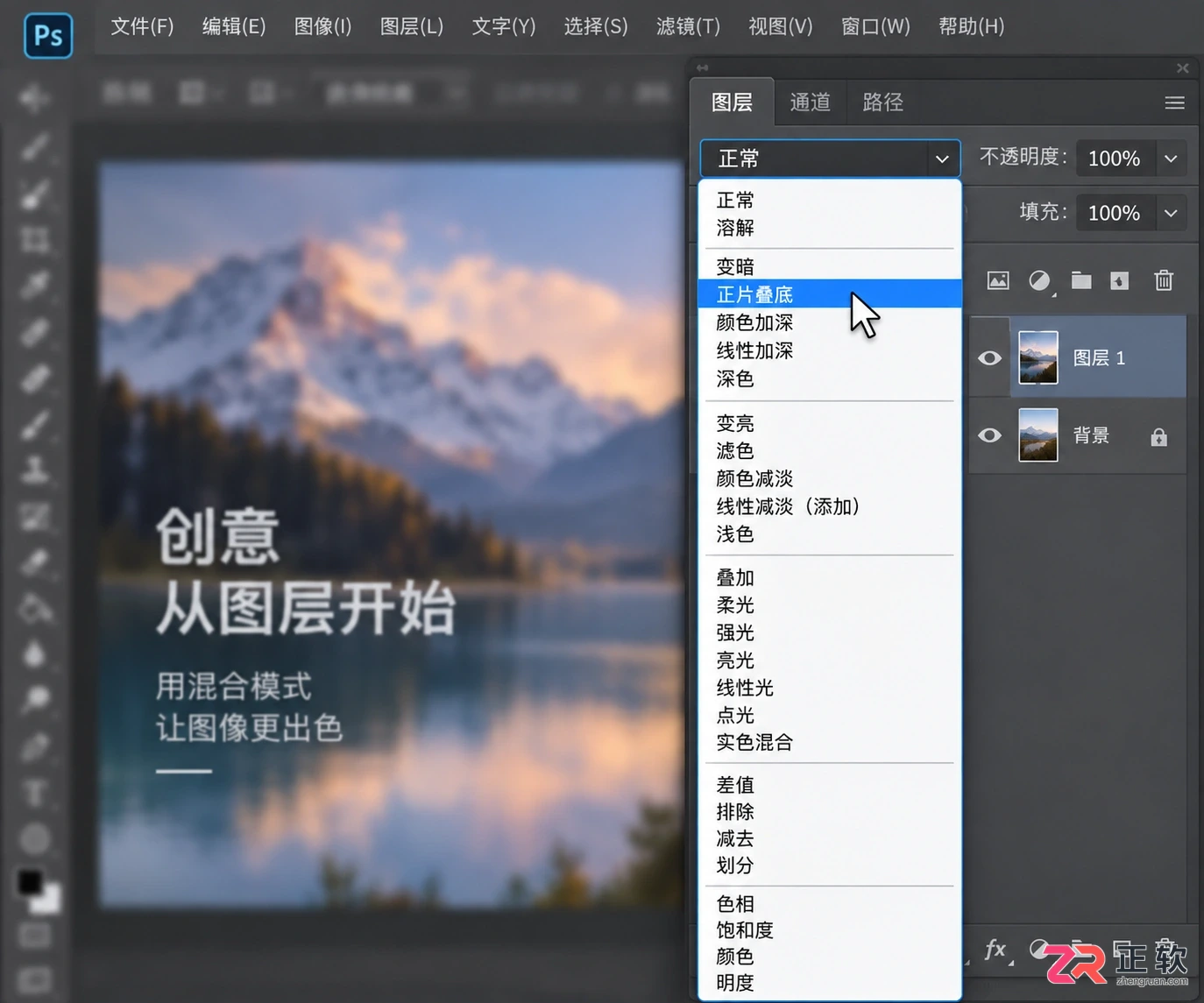Open the 正常 blend mode combo box

(x=830, y=159)
